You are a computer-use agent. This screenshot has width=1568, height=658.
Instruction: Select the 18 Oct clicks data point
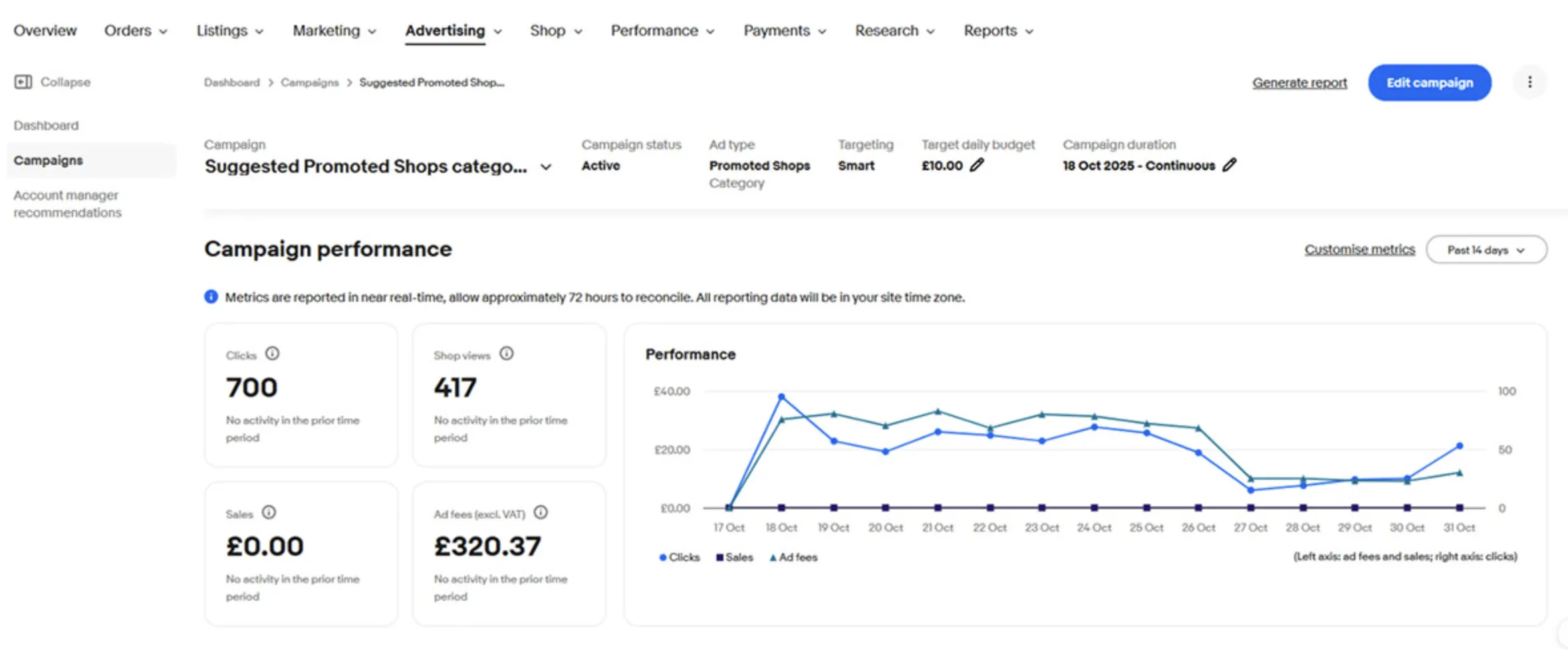[781, 397]
